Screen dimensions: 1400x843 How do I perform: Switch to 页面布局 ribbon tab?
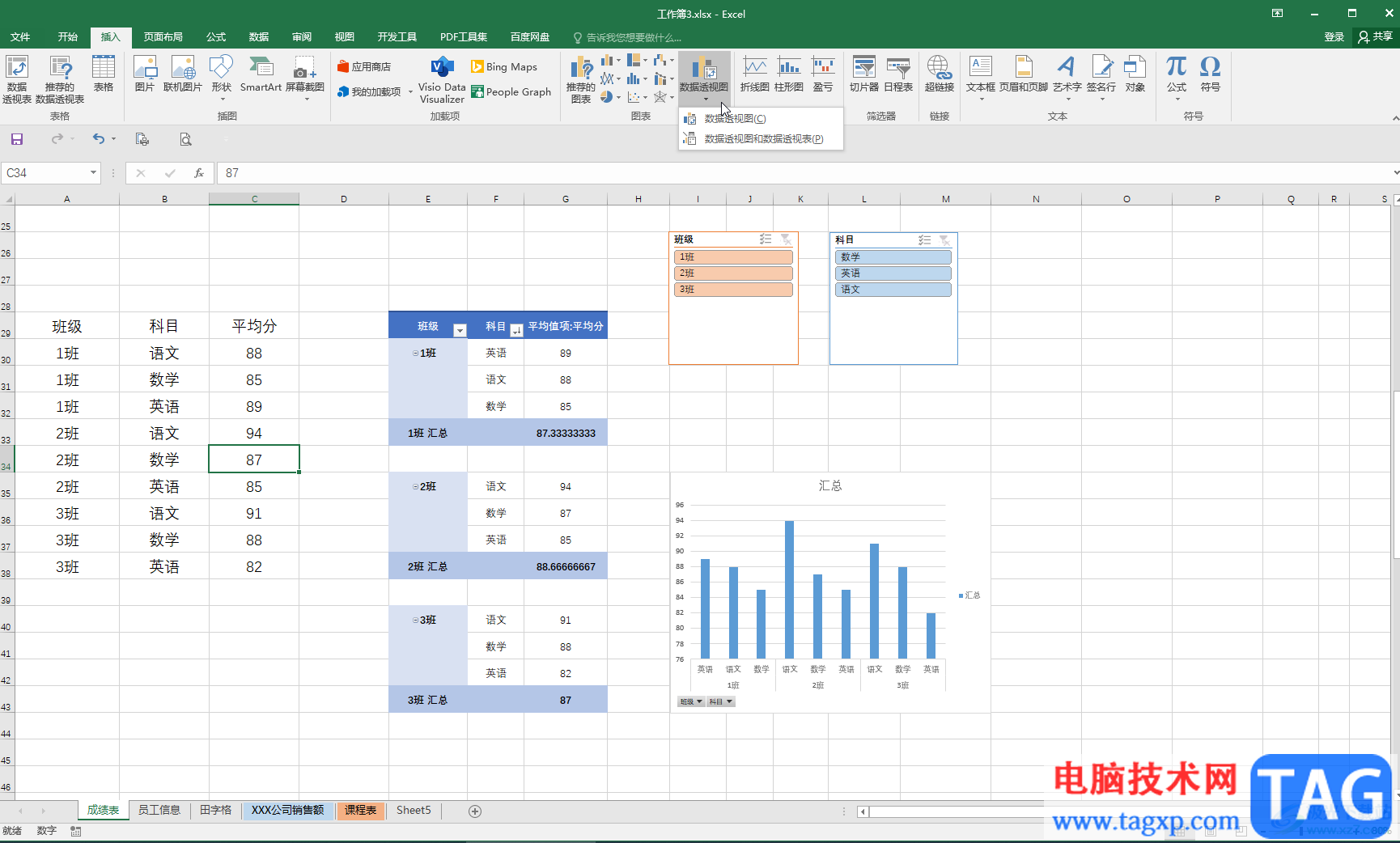(x=163, y=37)
